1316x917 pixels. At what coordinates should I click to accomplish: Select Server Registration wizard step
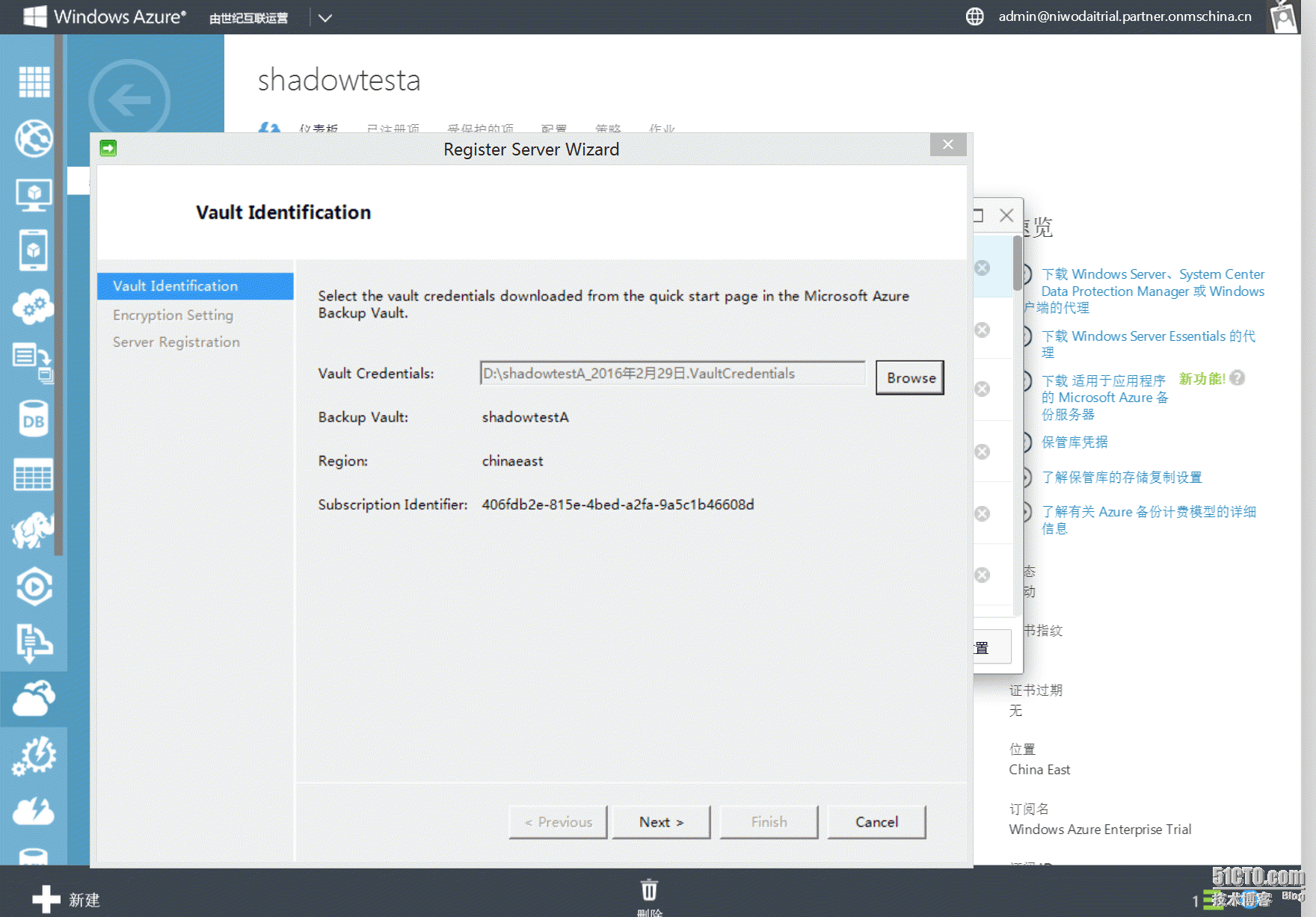pos(176,342)
